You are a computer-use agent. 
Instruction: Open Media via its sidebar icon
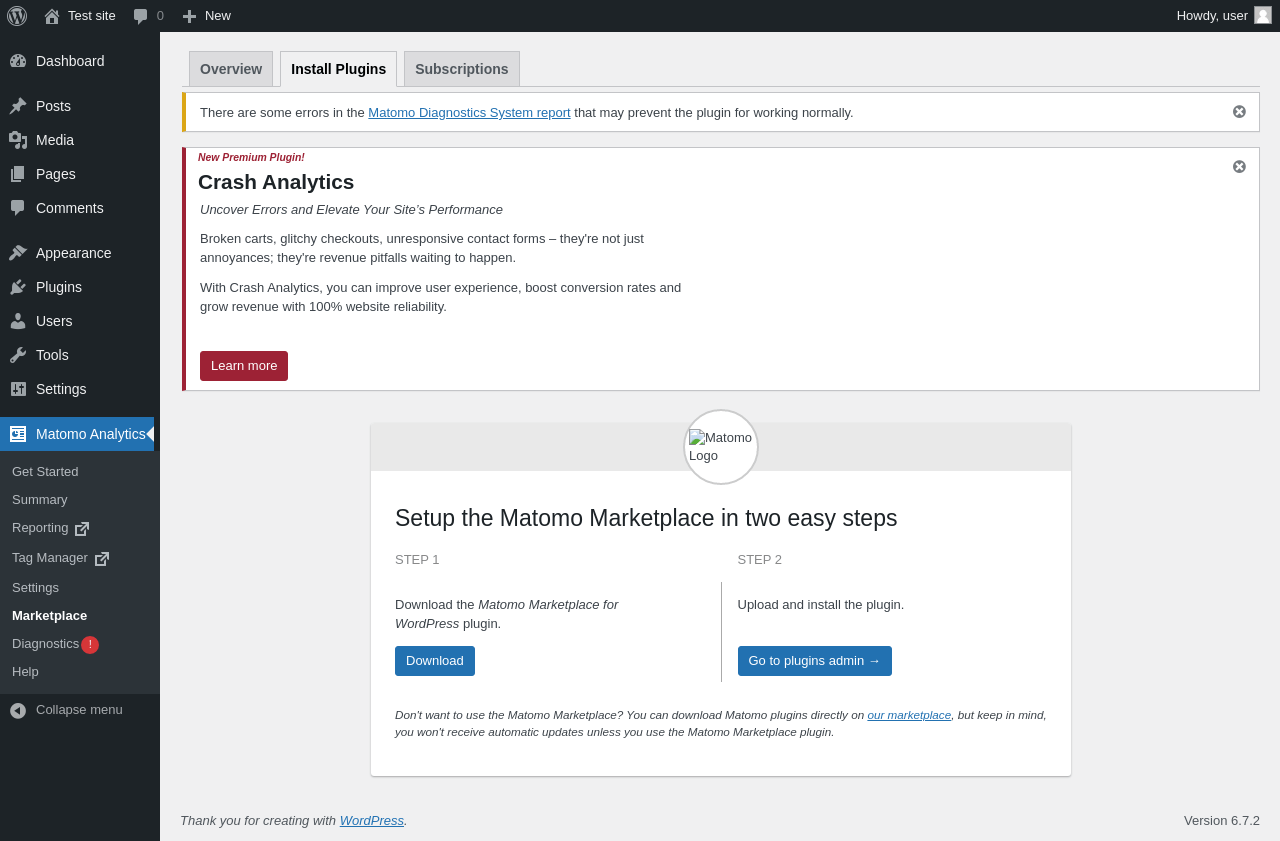(x=18, y=140)
